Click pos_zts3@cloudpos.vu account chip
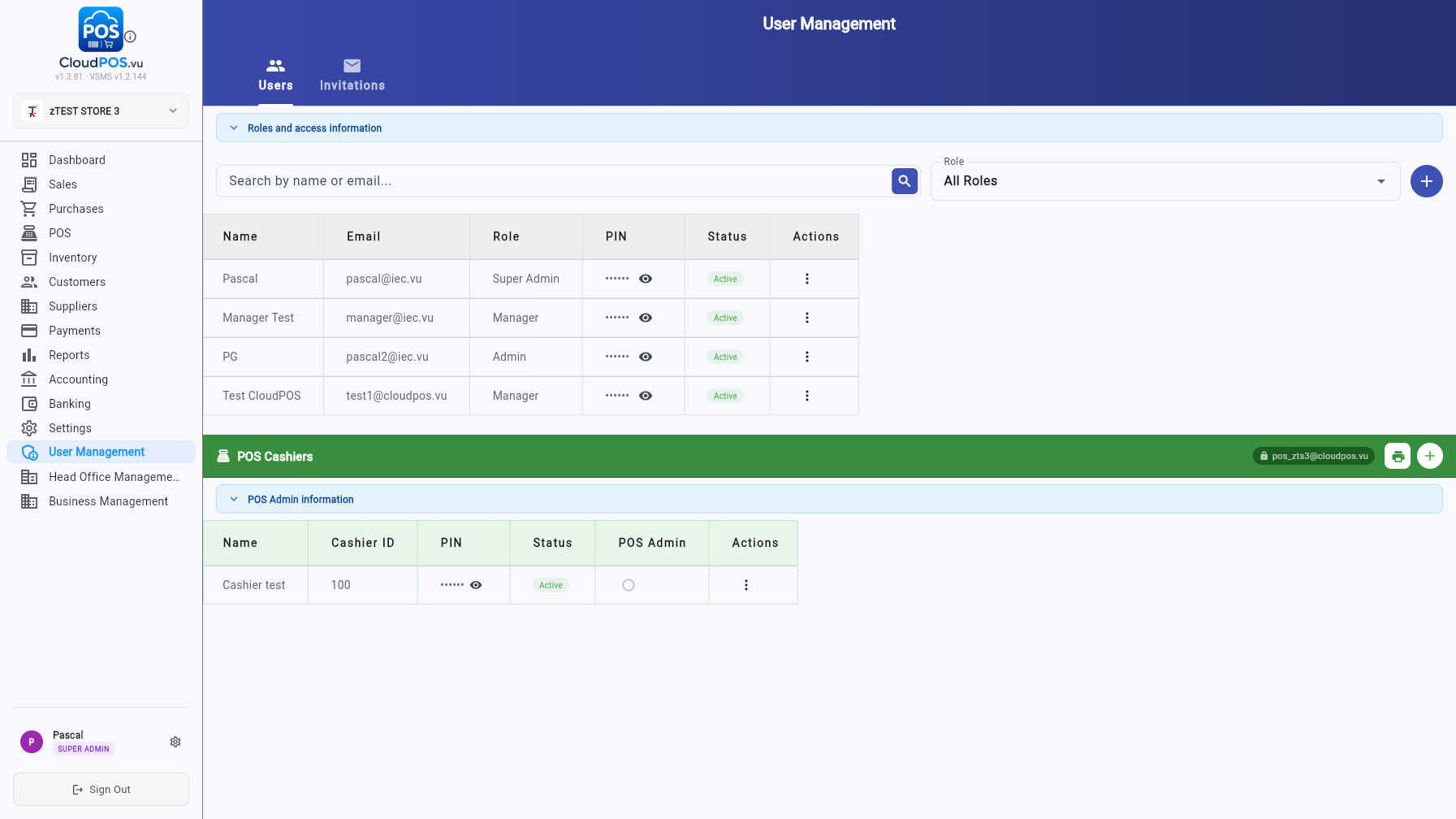 [x=1313, y=456]
